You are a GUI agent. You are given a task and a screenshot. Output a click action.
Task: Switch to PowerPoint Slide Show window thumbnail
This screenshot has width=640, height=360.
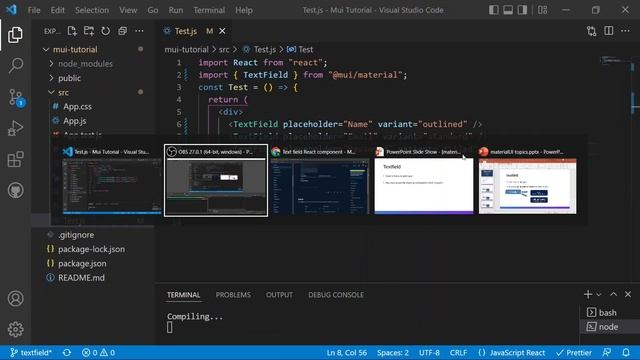(424, 180)
